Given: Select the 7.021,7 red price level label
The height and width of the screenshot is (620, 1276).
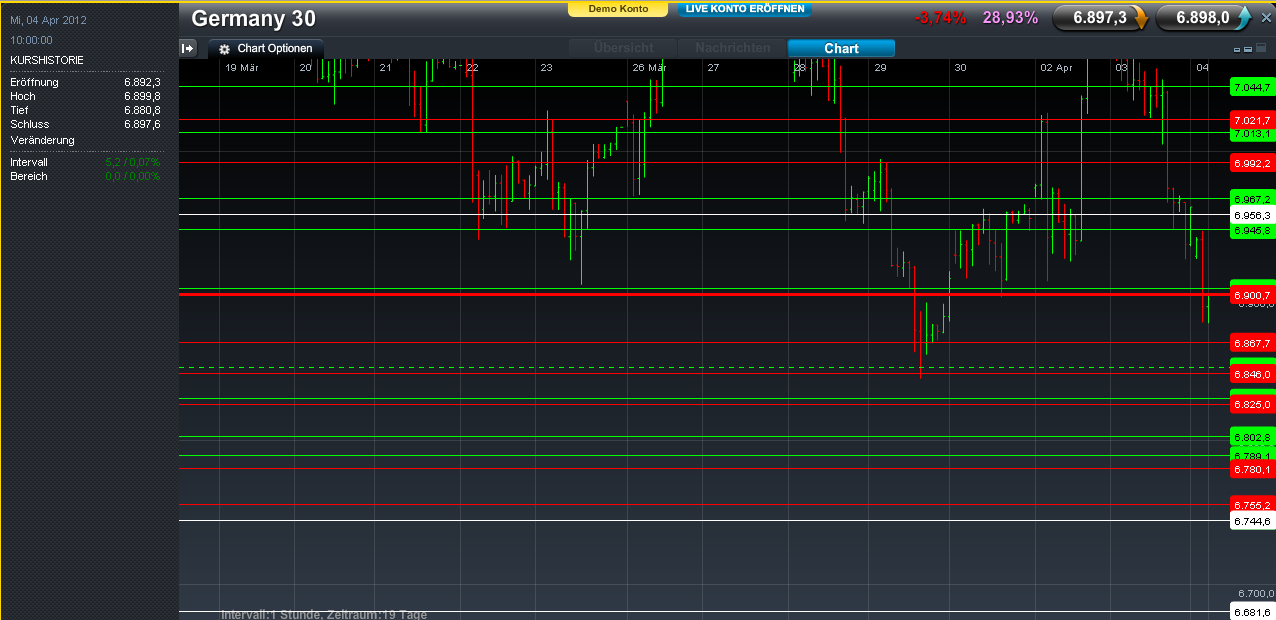Looking at the screenshot, I should pos(1252,120).
